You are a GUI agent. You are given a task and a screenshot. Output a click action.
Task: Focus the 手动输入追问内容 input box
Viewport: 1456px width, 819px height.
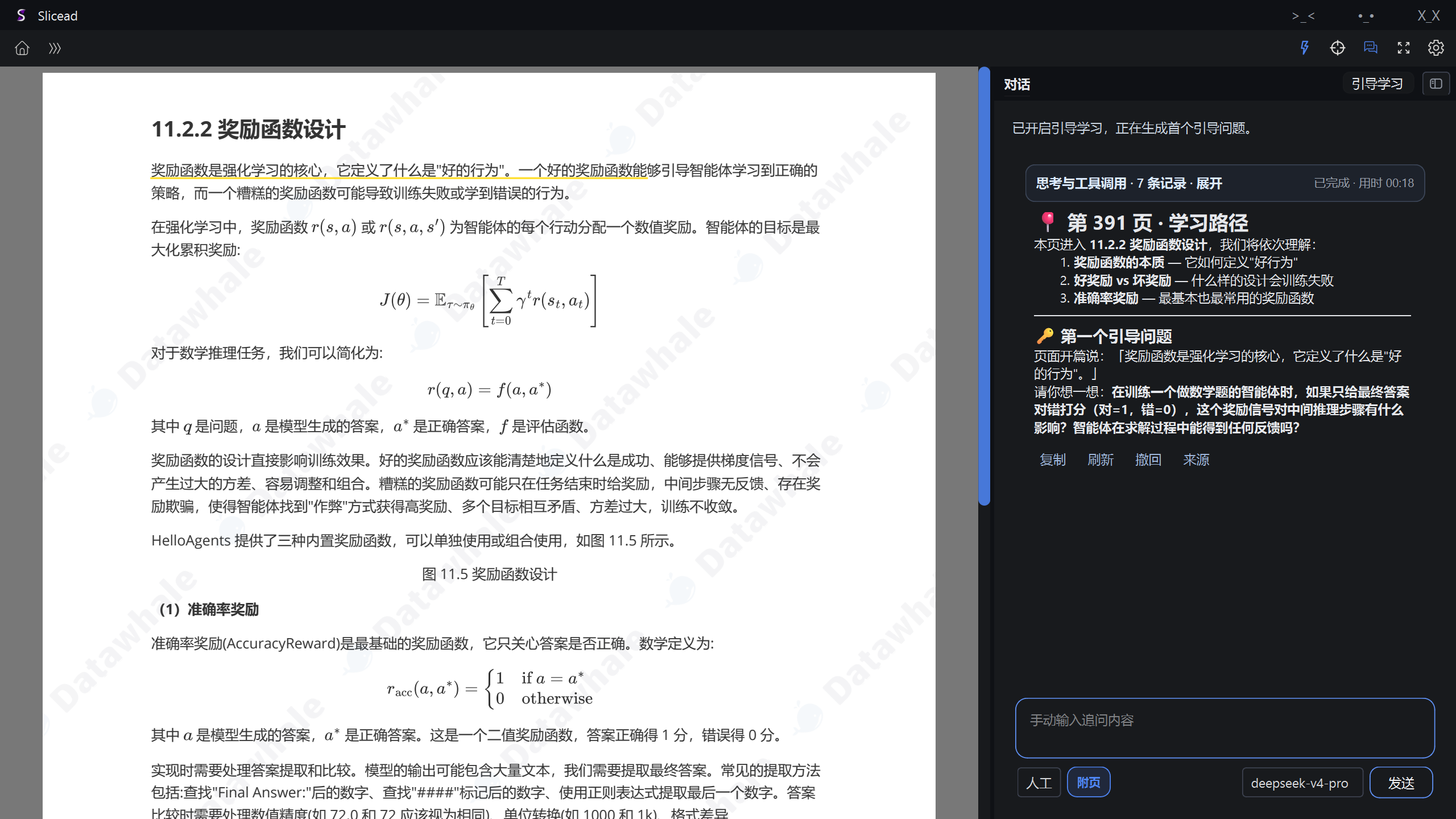(1225, 728)
